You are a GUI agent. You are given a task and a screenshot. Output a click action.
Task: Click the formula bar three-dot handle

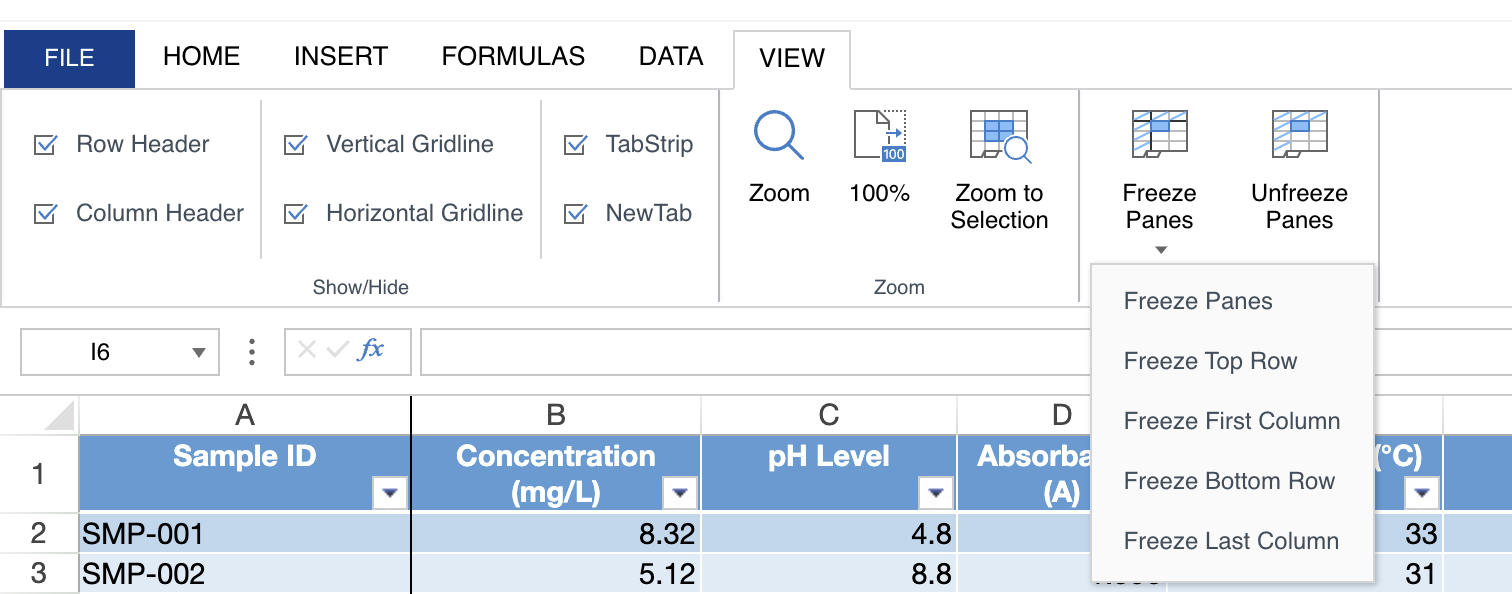[x=252, y=352]
